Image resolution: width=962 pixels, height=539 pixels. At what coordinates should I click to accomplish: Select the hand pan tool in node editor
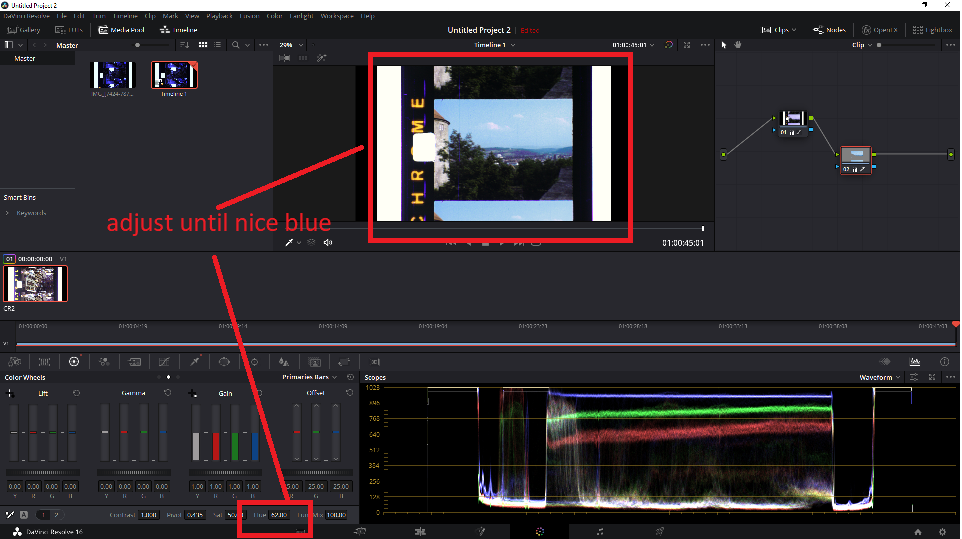[x=737, y=45]
